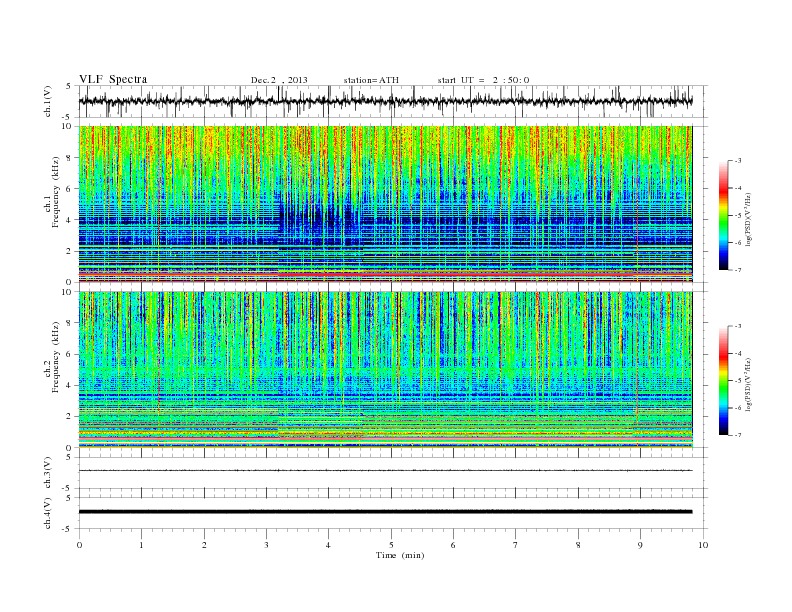Image resolution: width=792 pixels, height=612 pixels.
Task: Click time axis tick label "7"
Action: pyautogui.click(x=516, y=545)
